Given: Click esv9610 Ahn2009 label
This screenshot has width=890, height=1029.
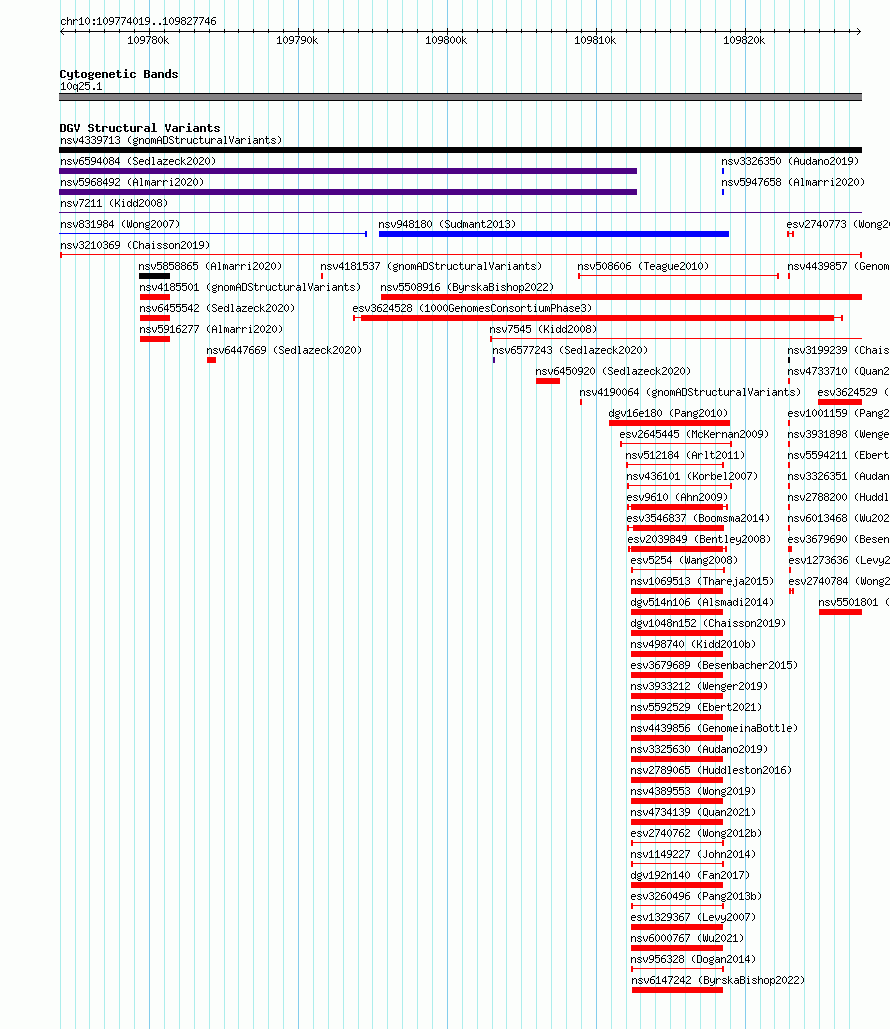Looking at the screenshot, I should pyautogui.click(x=677, y=497).
